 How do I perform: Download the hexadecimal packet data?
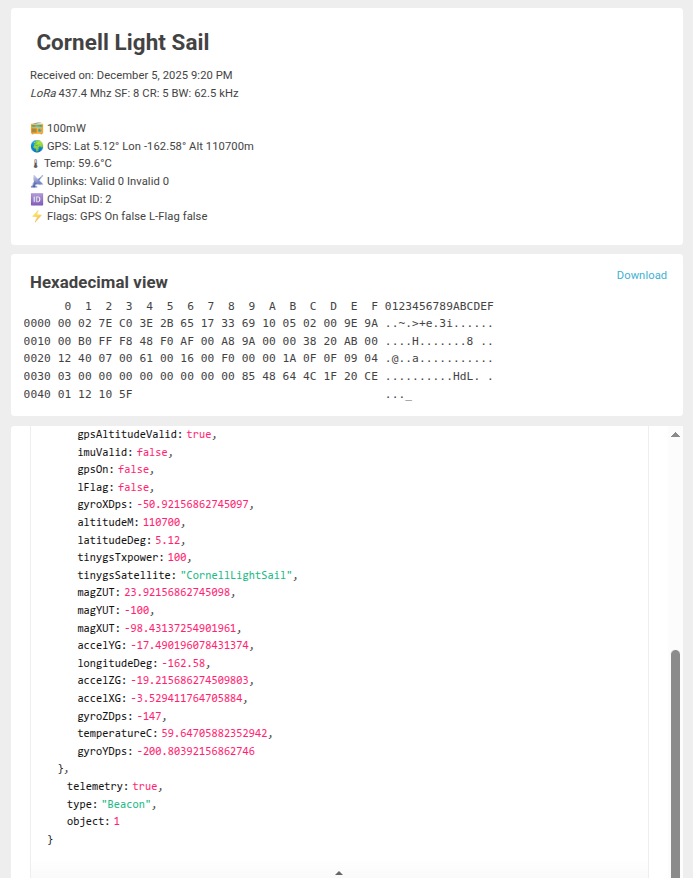[641, 276]
